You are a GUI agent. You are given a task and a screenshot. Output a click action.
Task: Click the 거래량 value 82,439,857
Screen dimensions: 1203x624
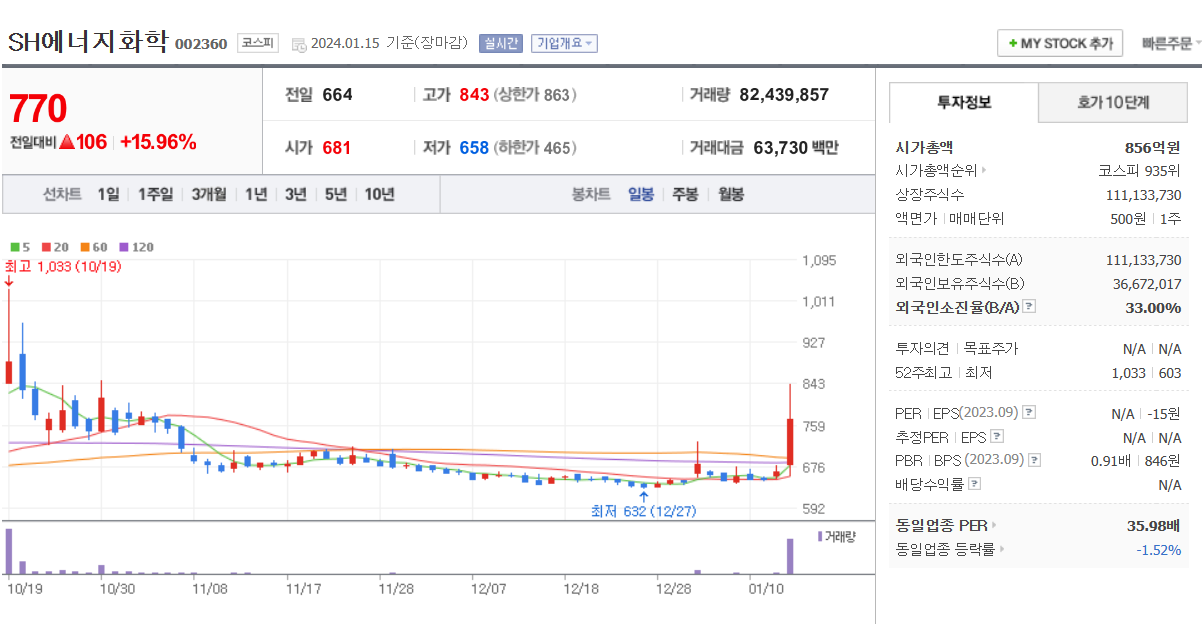pyautogui.click(x=784, y=95)
